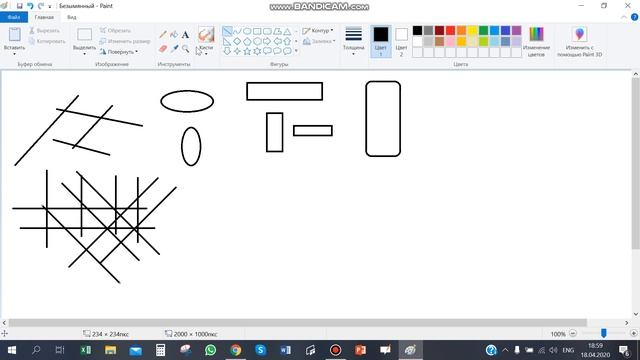Pick the green color swatch

coord(484,31)
